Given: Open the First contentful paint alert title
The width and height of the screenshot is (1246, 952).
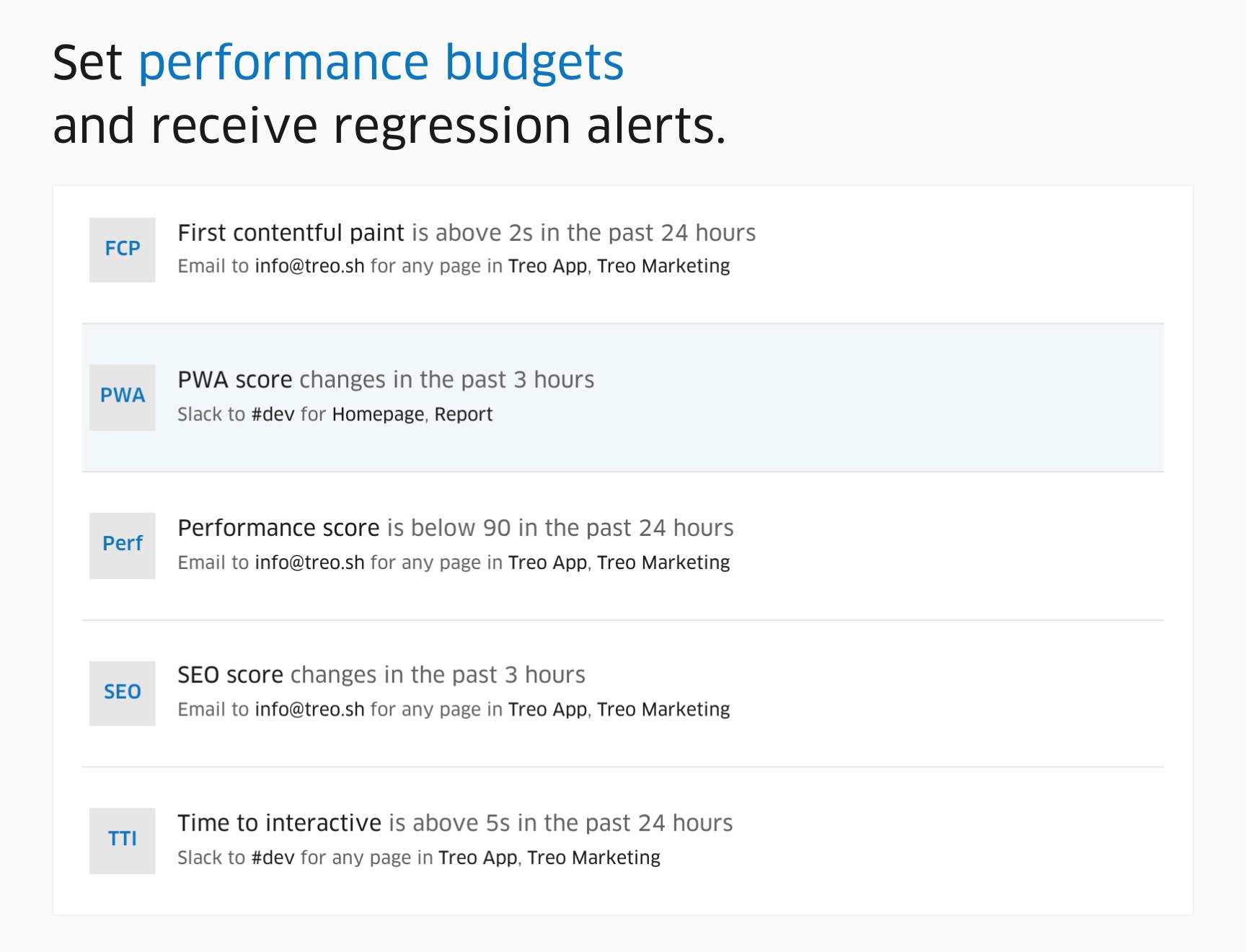Looking at the screenshot, I should point(291,233).
